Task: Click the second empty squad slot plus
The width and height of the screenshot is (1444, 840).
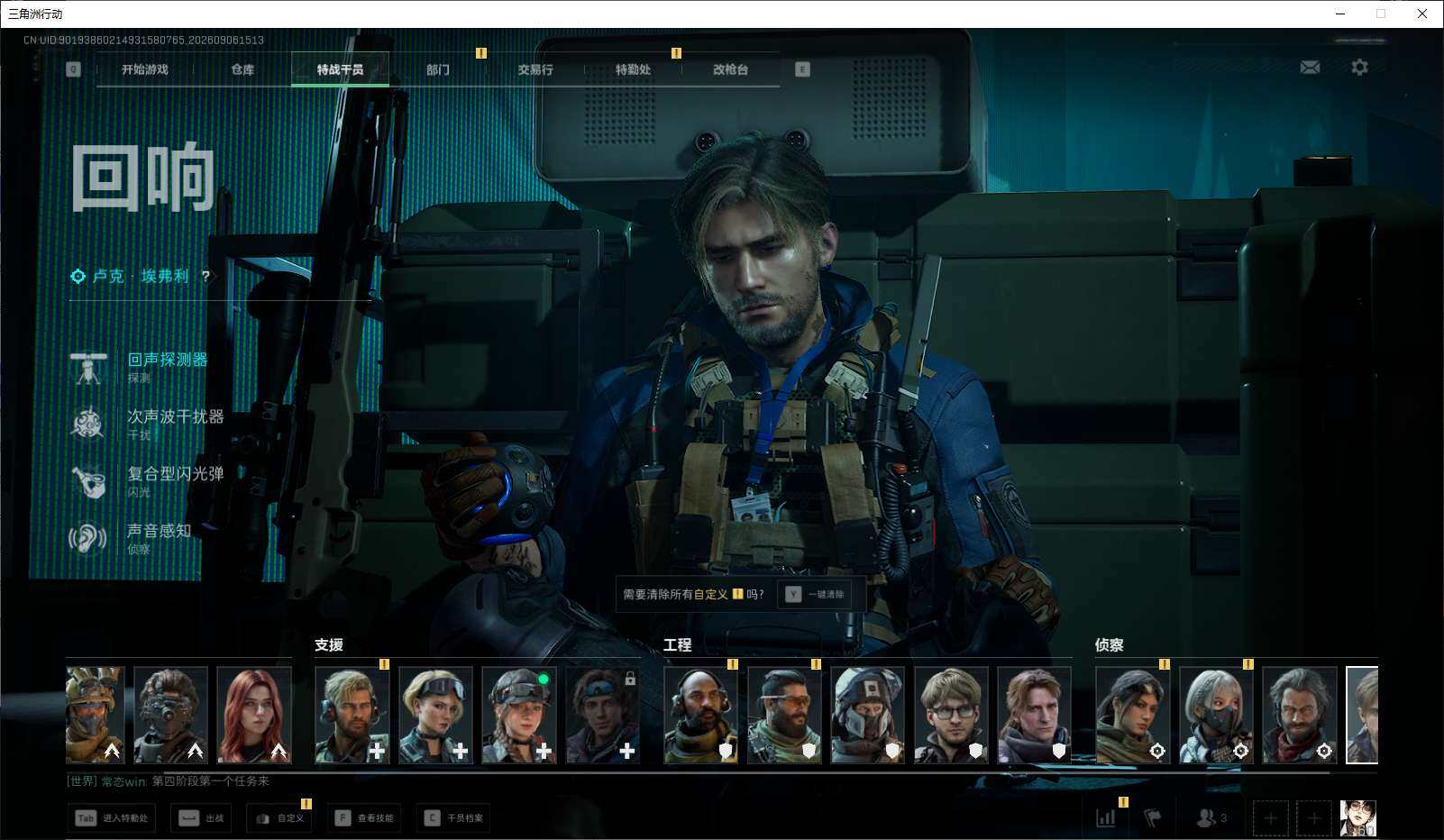Action: coord(1314,818)
